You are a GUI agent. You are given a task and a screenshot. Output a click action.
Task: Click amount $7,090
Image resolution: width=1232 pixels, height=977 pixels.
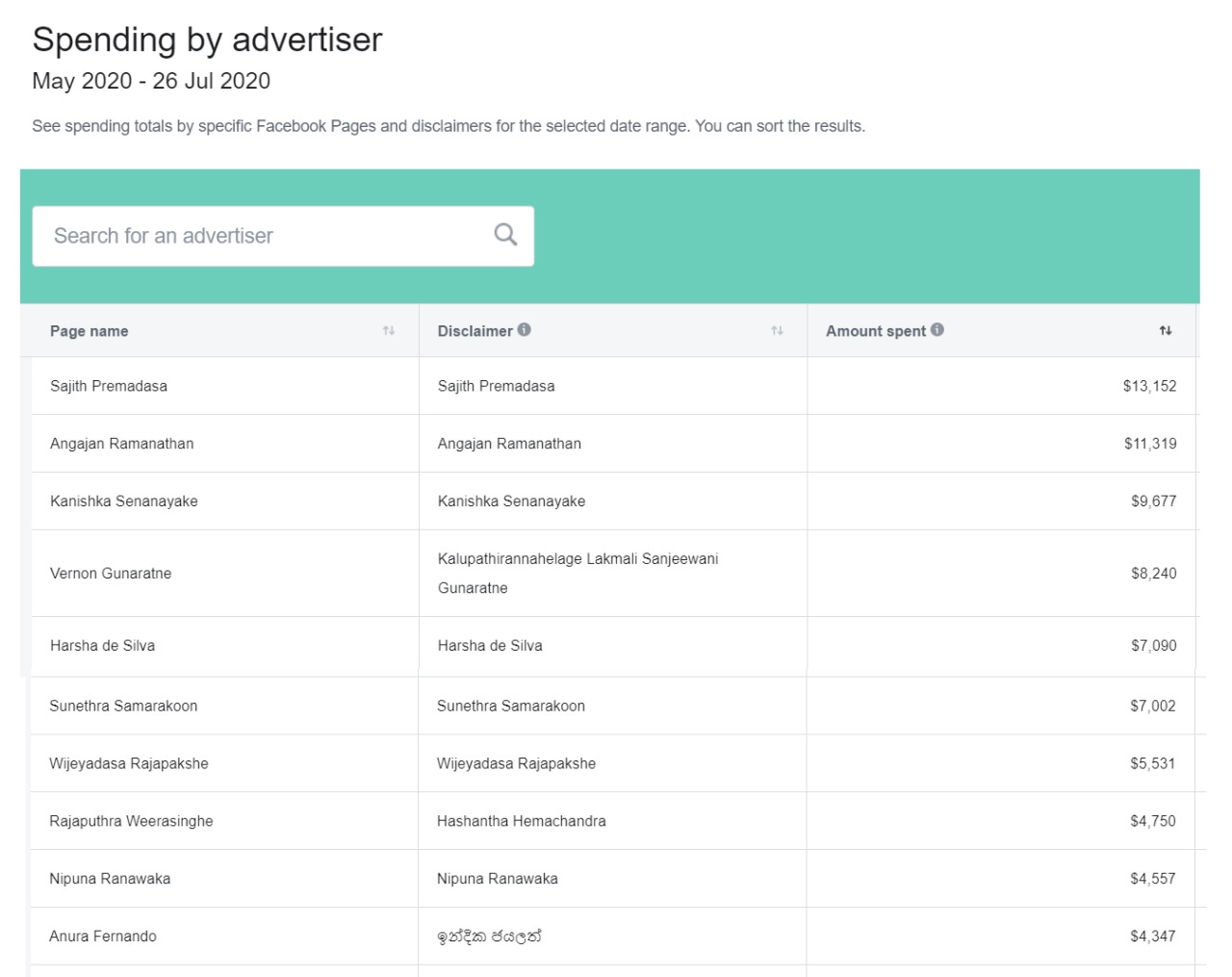pos(1154,646)
